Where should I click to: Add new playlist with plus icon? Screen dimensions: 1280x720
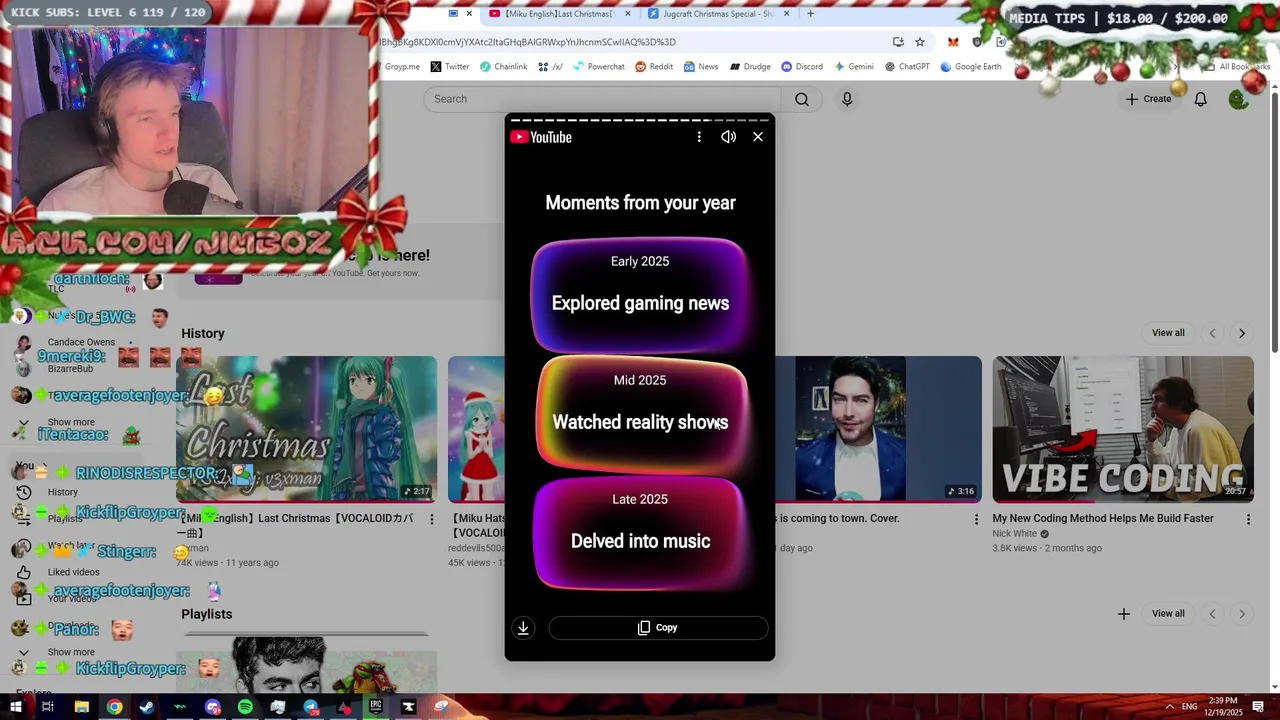(x=1124, y=614)
